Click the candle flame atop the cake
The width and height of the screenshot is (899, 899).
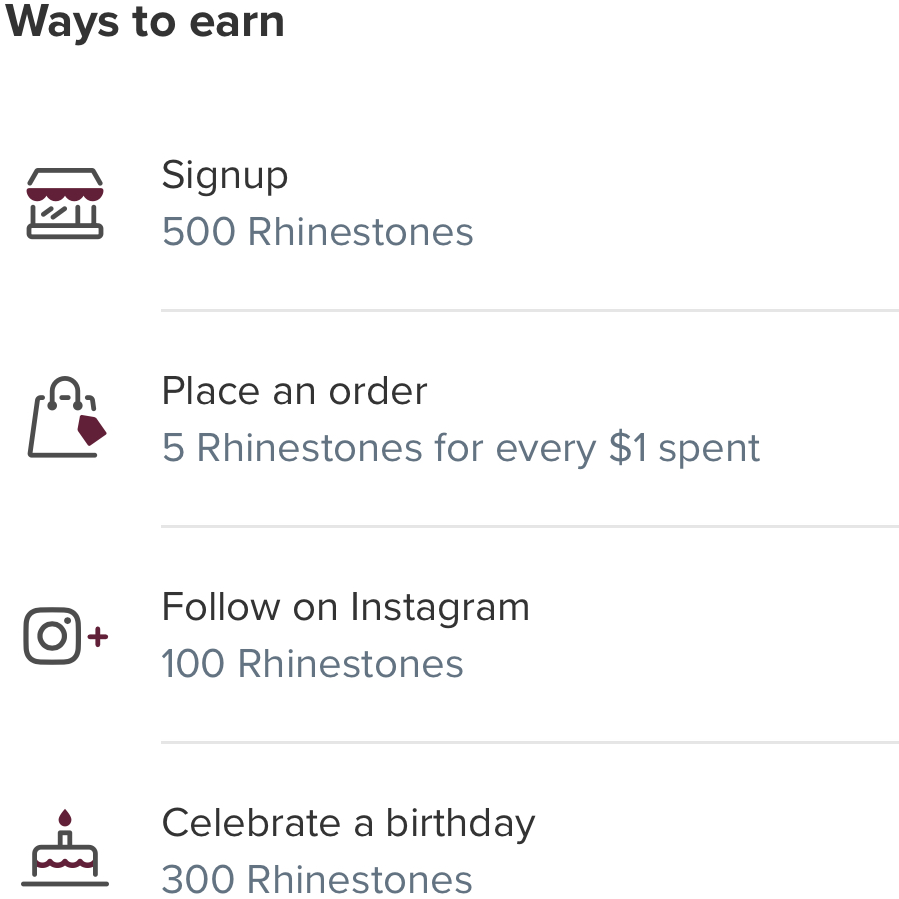pos(66,818)
